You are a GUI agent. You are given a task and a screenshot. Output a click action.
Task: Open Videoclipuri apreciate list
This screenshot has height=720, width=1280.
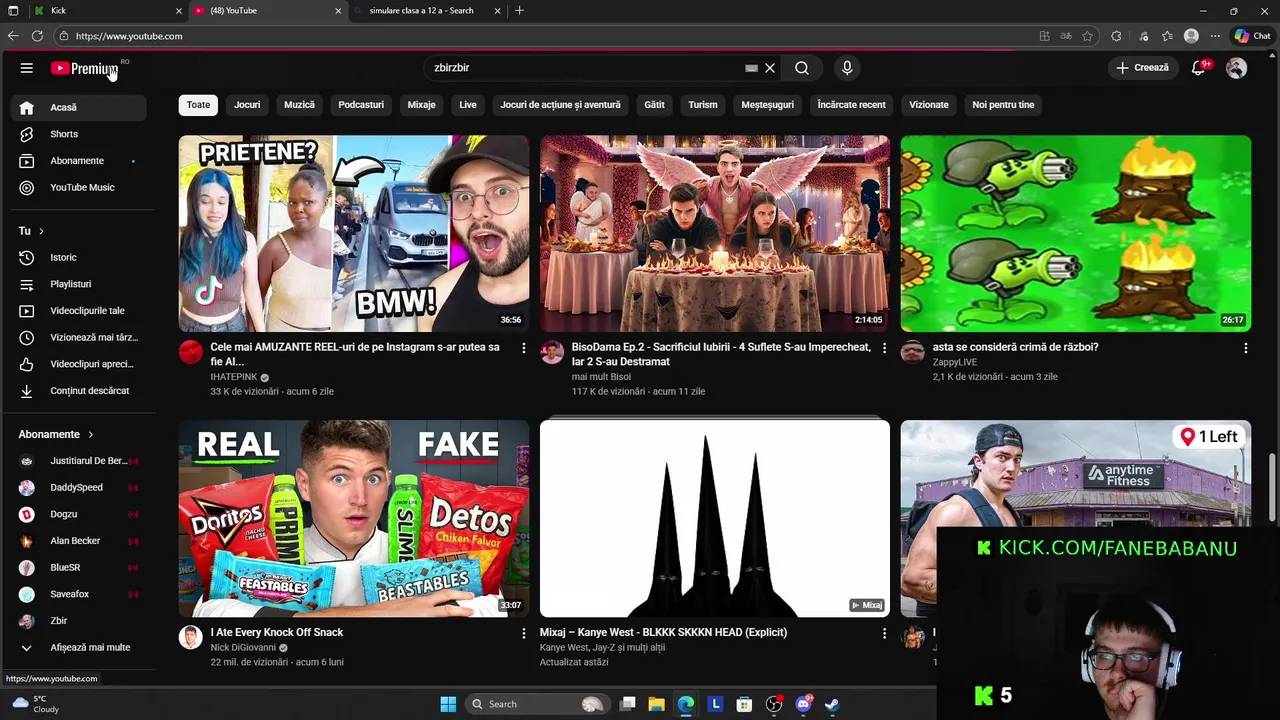tap(80, 364)
